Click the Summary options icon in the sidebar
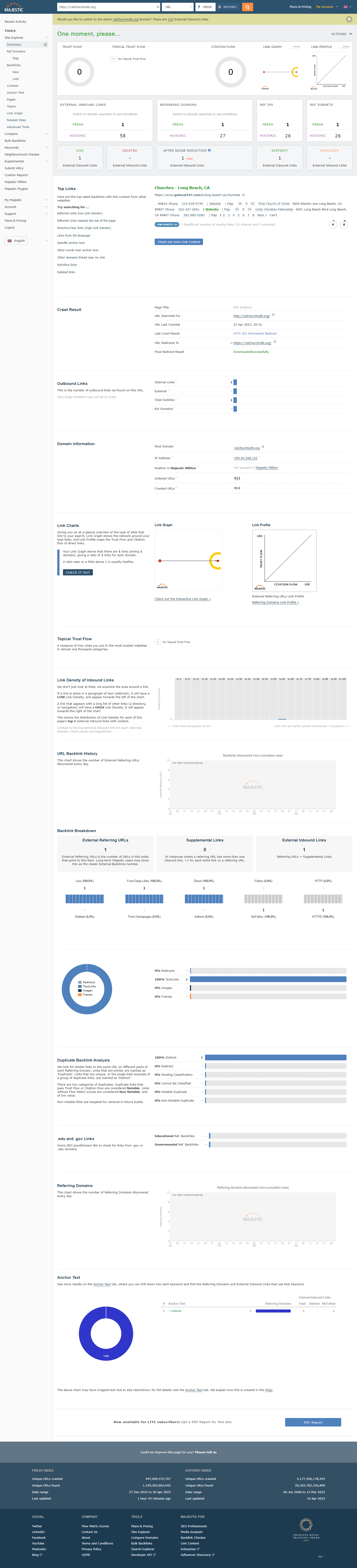This screenshot has height=1568, width=357. 45,44
